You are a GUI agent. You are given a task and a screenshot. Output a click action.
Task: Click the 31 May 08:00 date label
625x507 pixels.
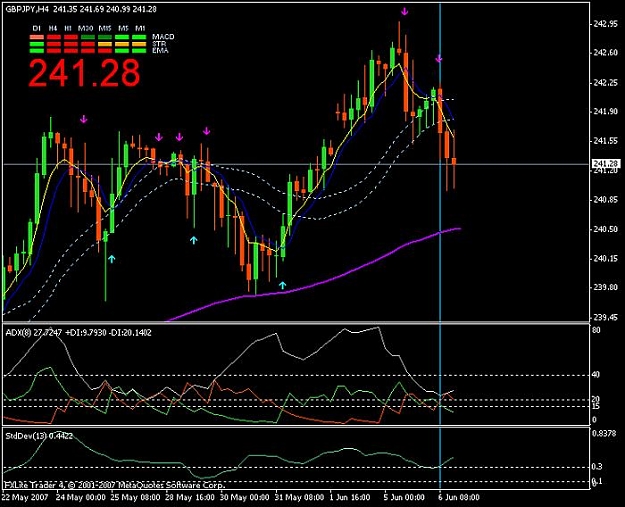pyautogui.click(x=299, y=497)
